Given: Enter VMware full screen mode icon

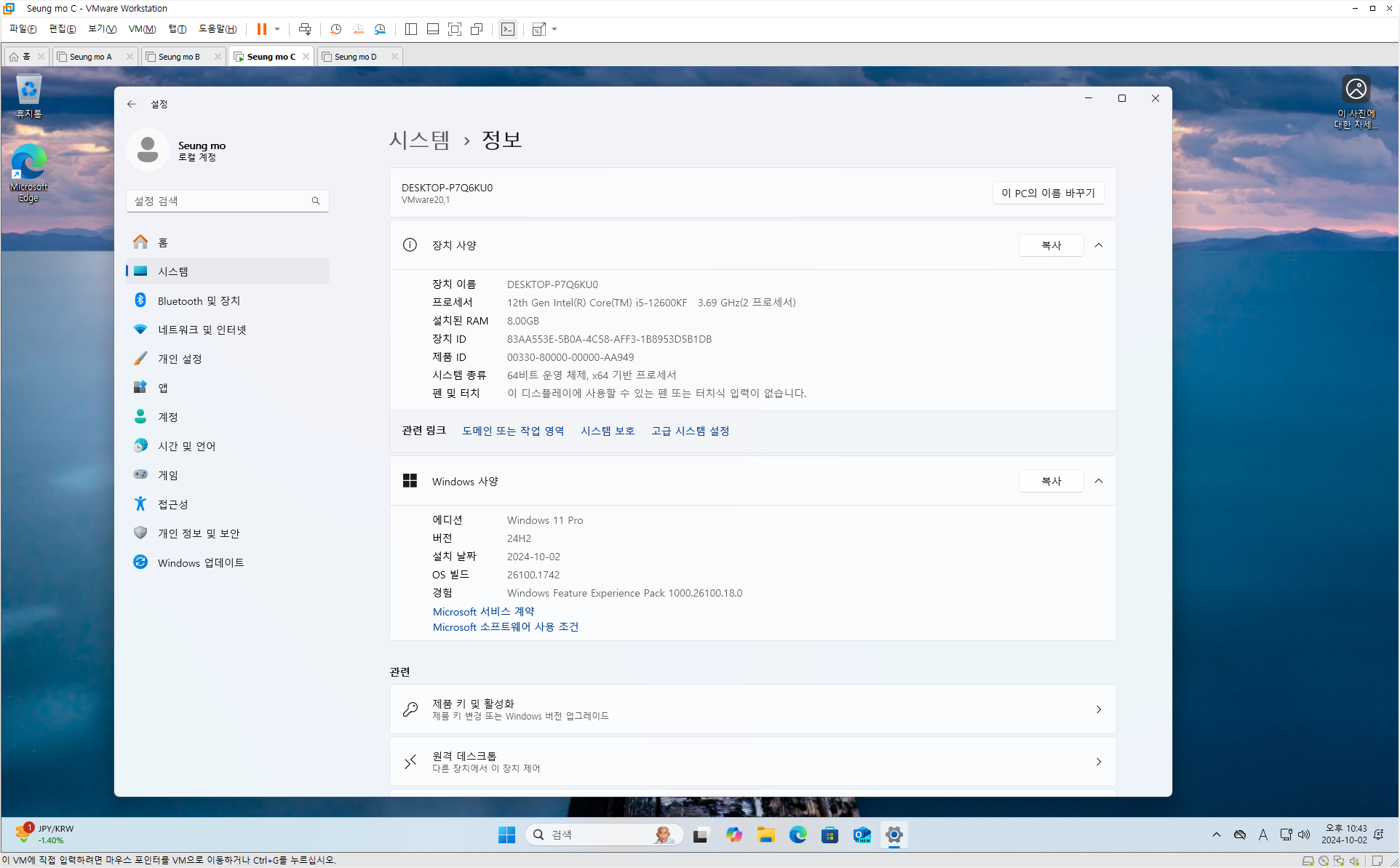Looking at the screenshot, I should [x=455, y=29].
